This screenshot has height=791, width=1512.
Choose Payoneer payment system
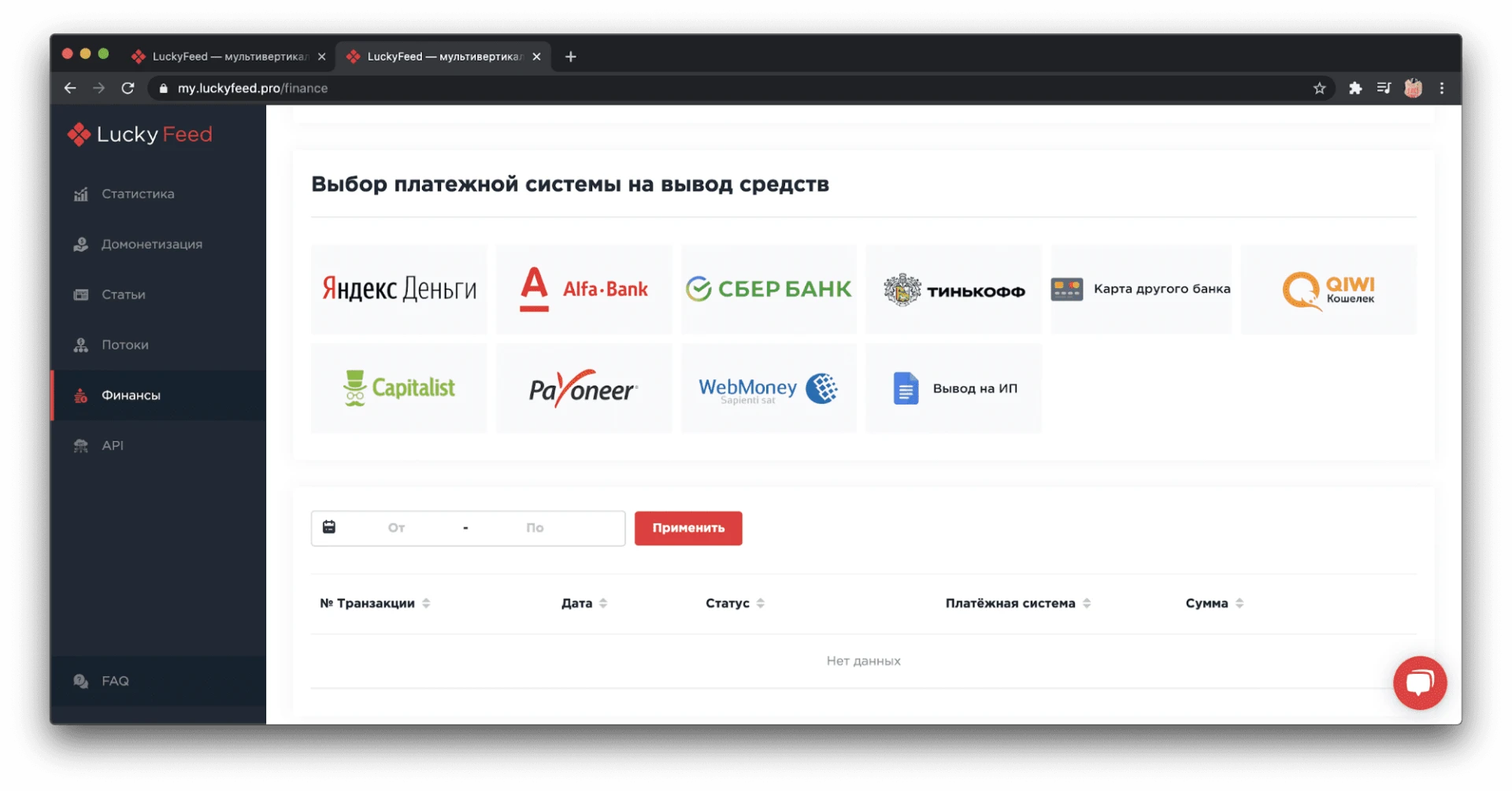click(584, 388)
